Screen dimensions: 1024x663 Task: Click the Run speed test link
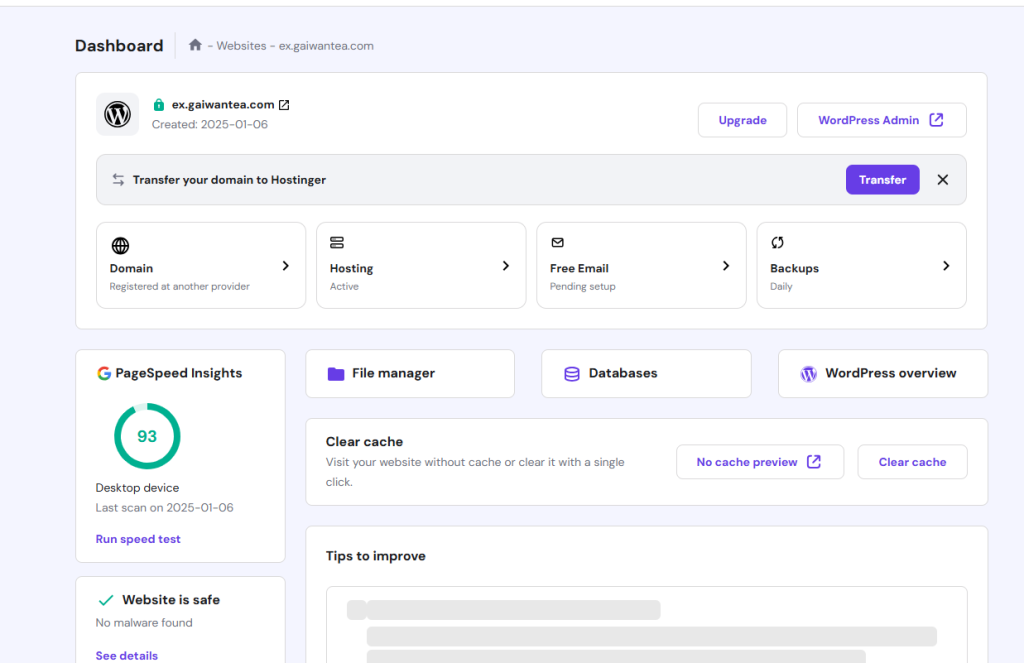coord(138,539)
